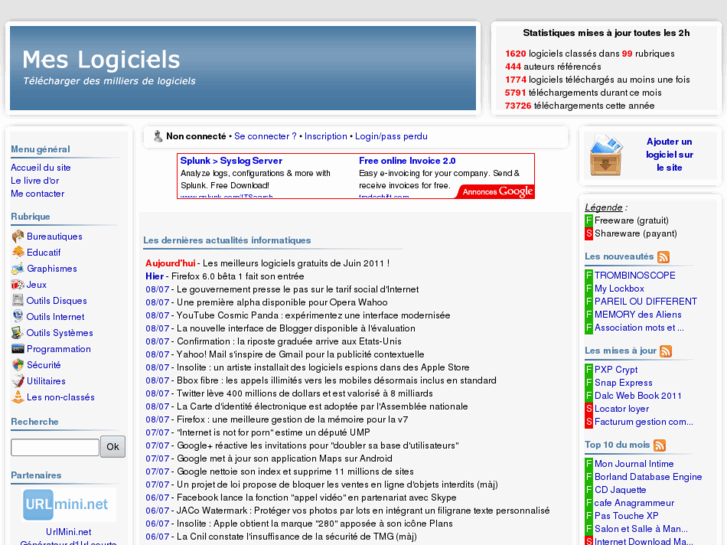This screenshot has width=727, height=545.
Task: Click the Ok search button
Action: (x=113, y=447)
